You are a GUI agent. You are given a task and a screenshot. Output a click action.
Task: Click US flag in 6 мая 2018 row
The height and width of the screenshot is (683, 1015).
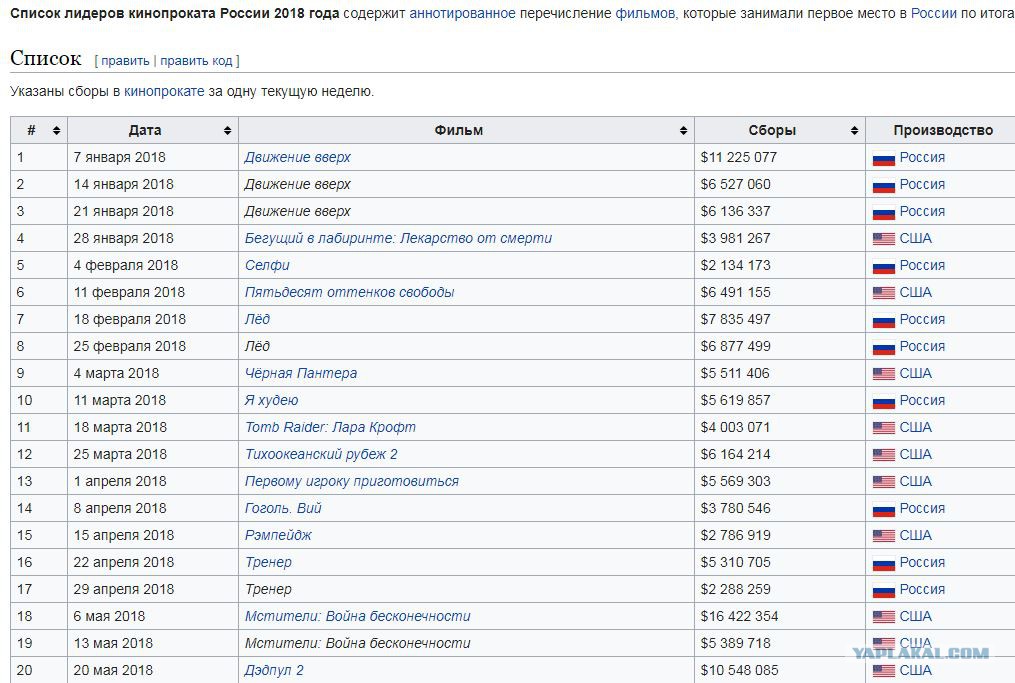884,617
